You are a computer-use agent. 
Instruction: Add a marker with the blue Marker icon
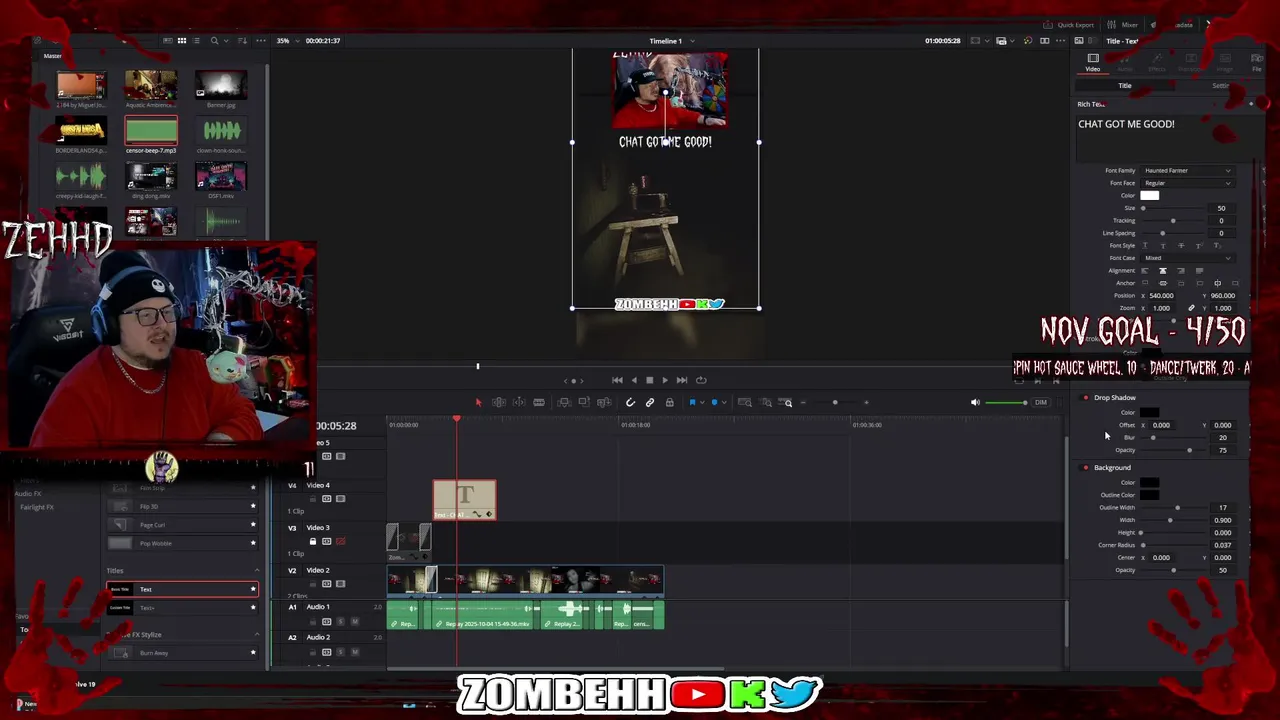click(714, 402)
